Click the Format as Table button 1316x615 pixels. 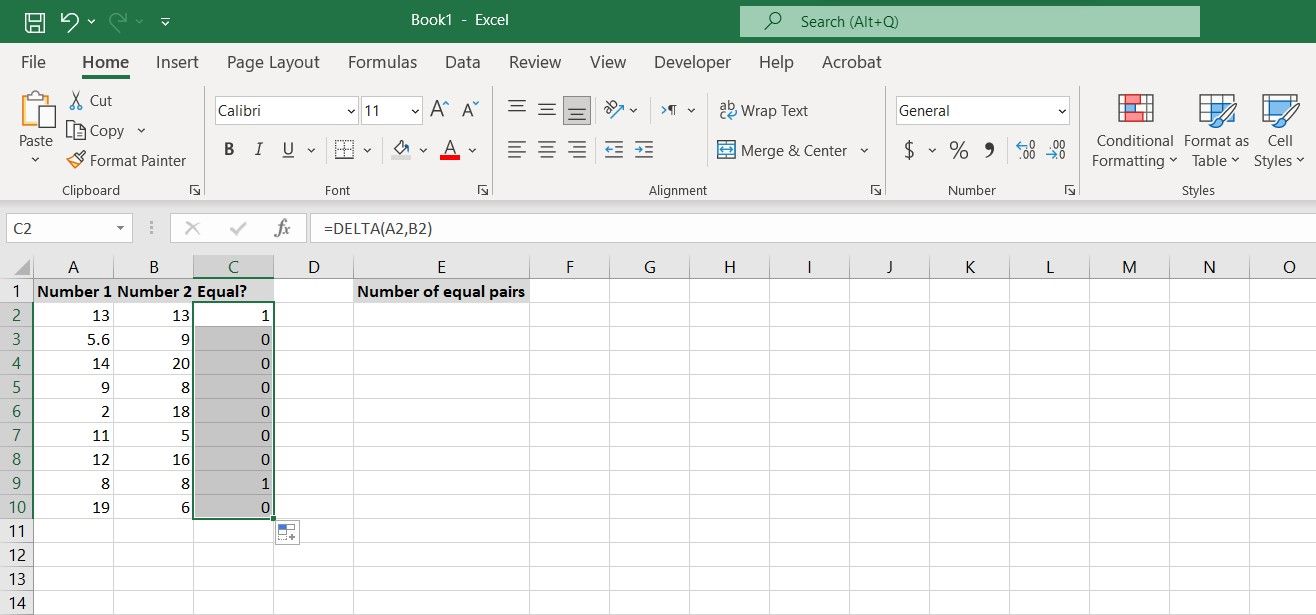1215,130
